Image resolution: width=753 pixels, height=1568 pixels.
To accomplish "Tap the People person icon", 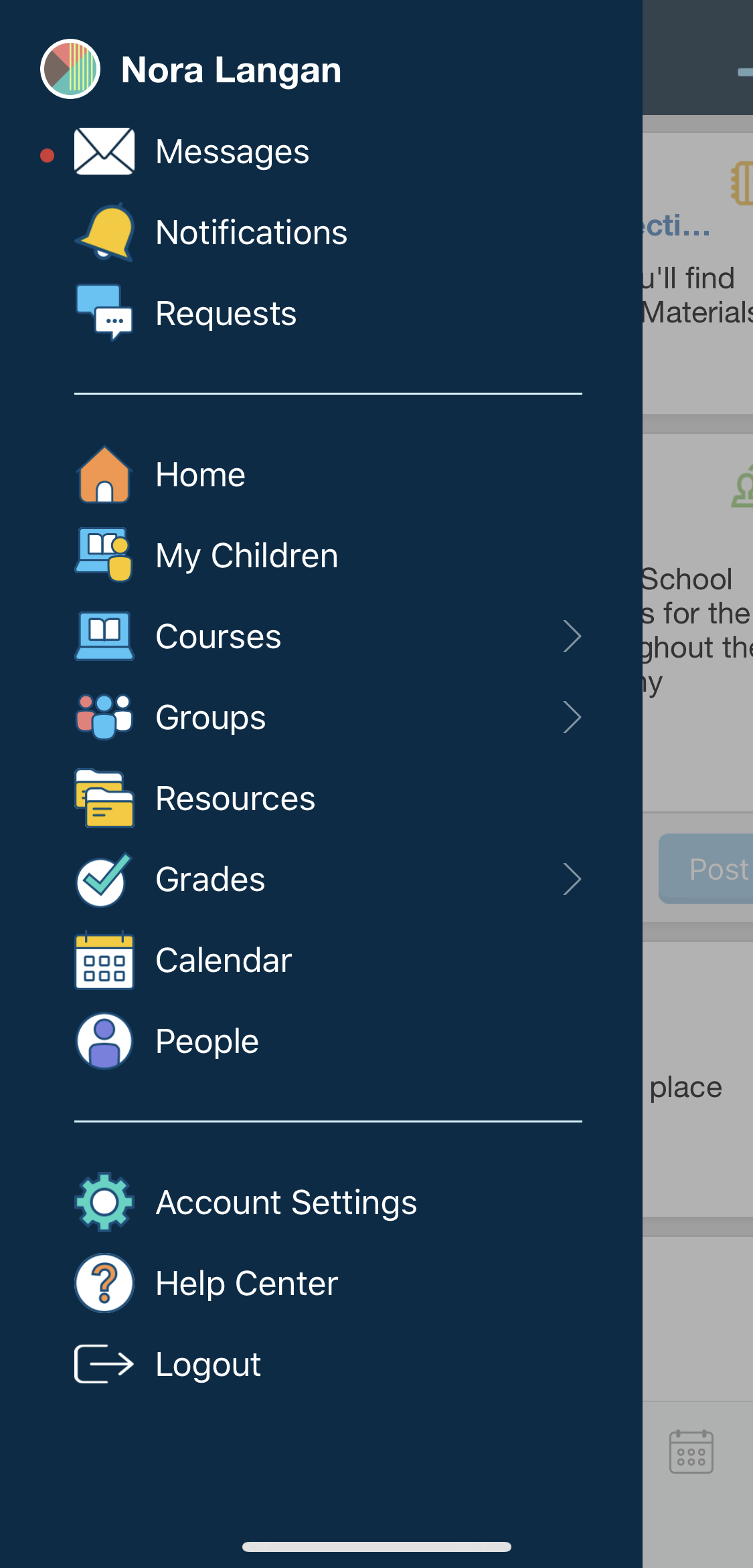I will point(104,1041).
